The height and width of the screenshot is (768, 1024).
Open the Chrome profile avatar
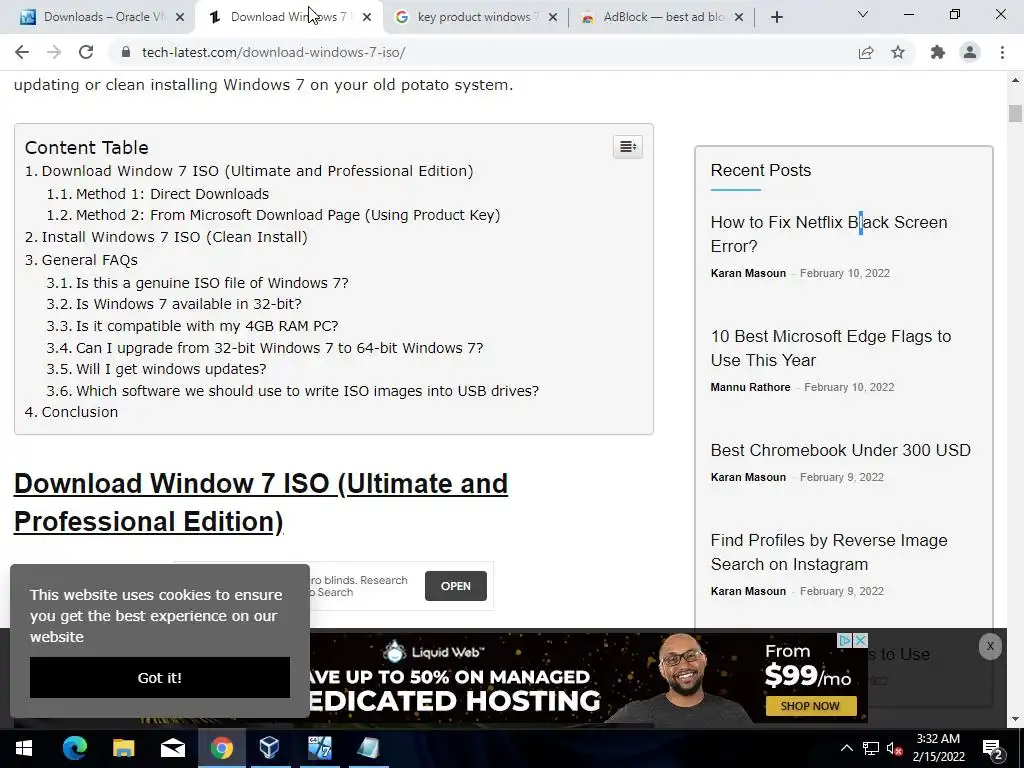[x=970, y=52]
